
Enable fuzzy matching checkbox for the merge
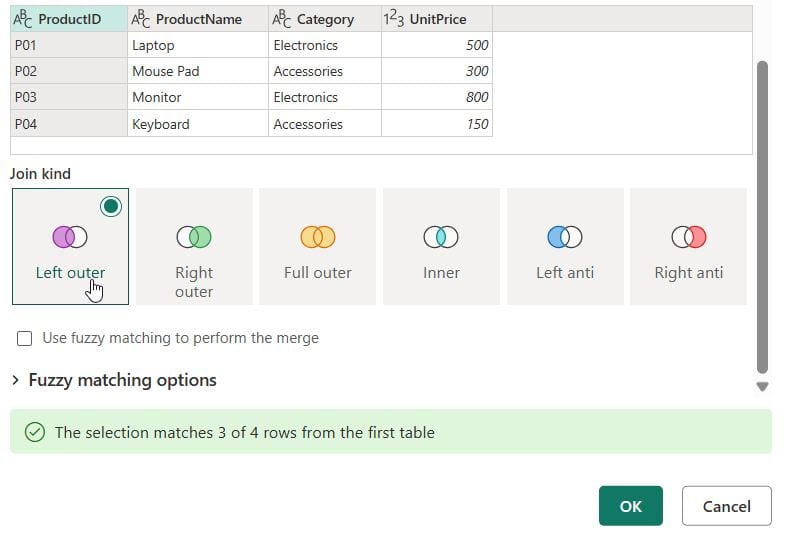(x=24, y=339)
